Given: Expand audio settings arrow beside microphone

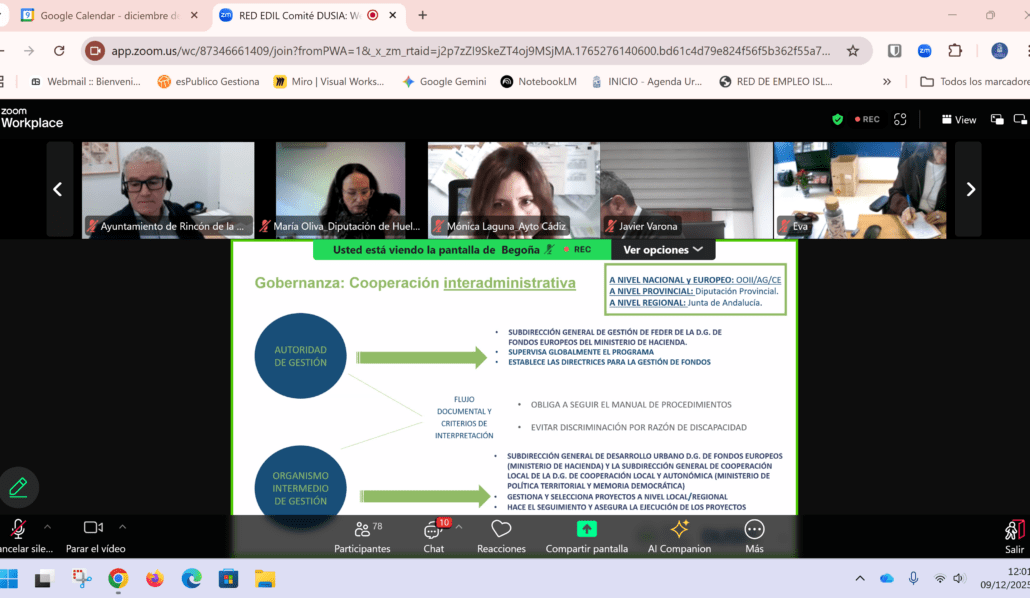Looking at the screenshot, I should (47, 526).
